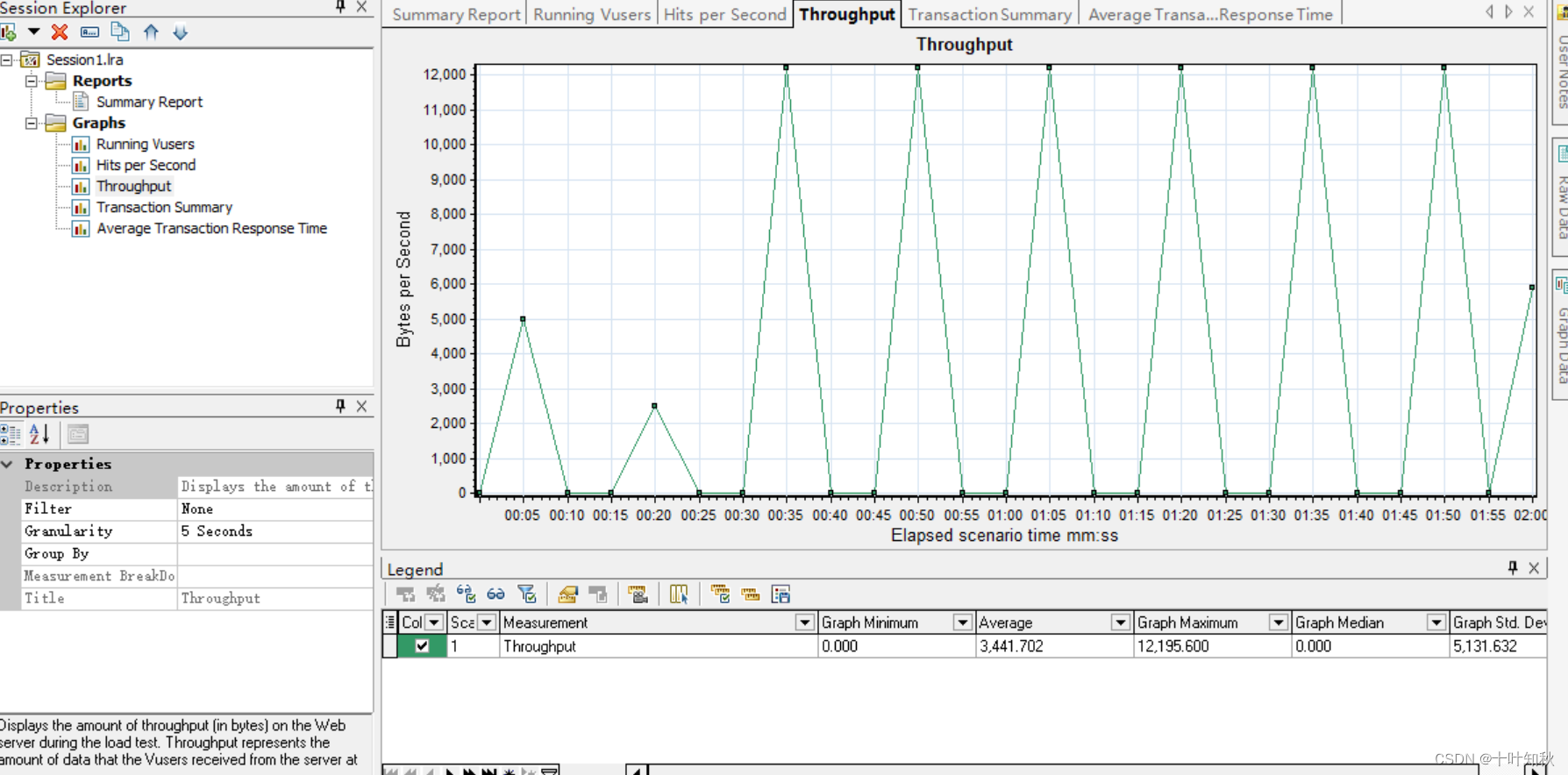Click the Show all glasses icon in Legend
Viewport: 1568px width, 775px height.
pyautogui.click(x=495, y=594)
